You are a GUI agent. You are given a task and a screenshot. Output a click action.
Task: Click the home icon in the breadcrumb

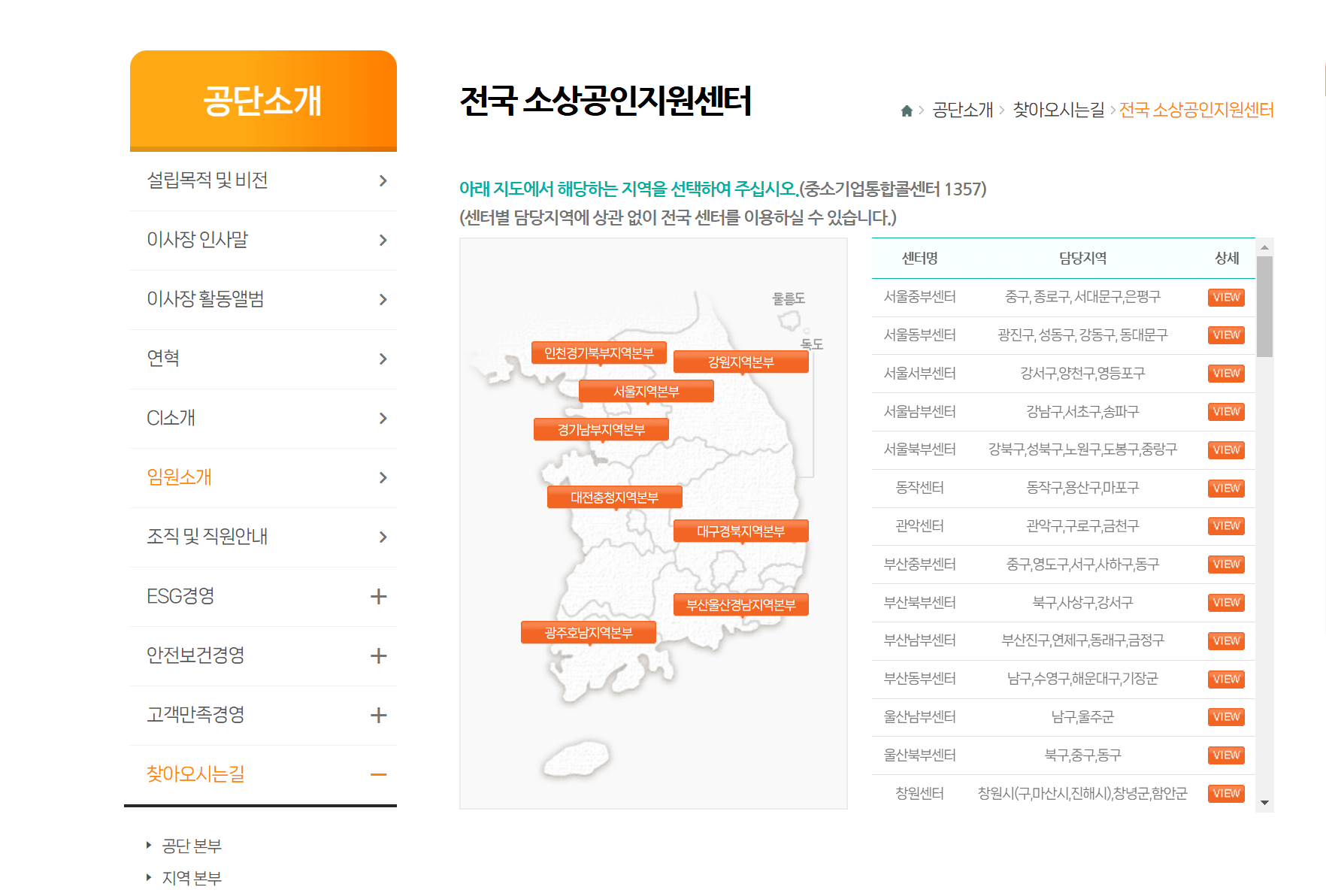(906, 110)
